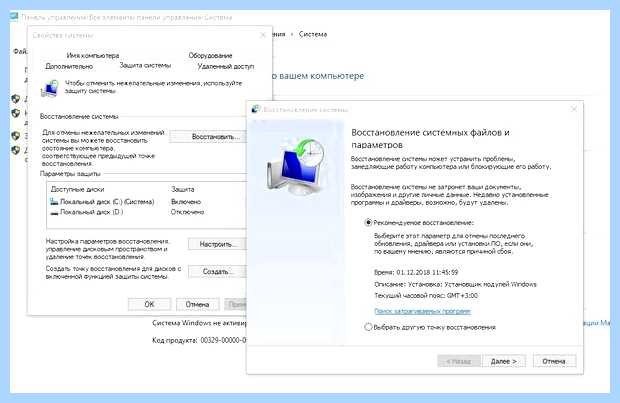Image resolution: width=620 pixels, height=403 pixels.
Task: Click the Local disk (D:) drive icon
Action: coord(54,213)
